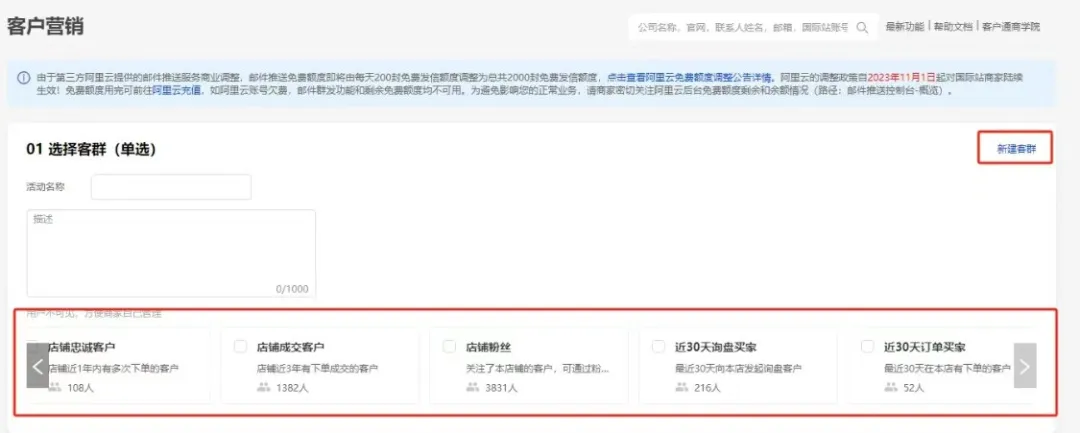Click into the 描述 text area
This screenshot has width=1080, height=433.
pos(171,253)
